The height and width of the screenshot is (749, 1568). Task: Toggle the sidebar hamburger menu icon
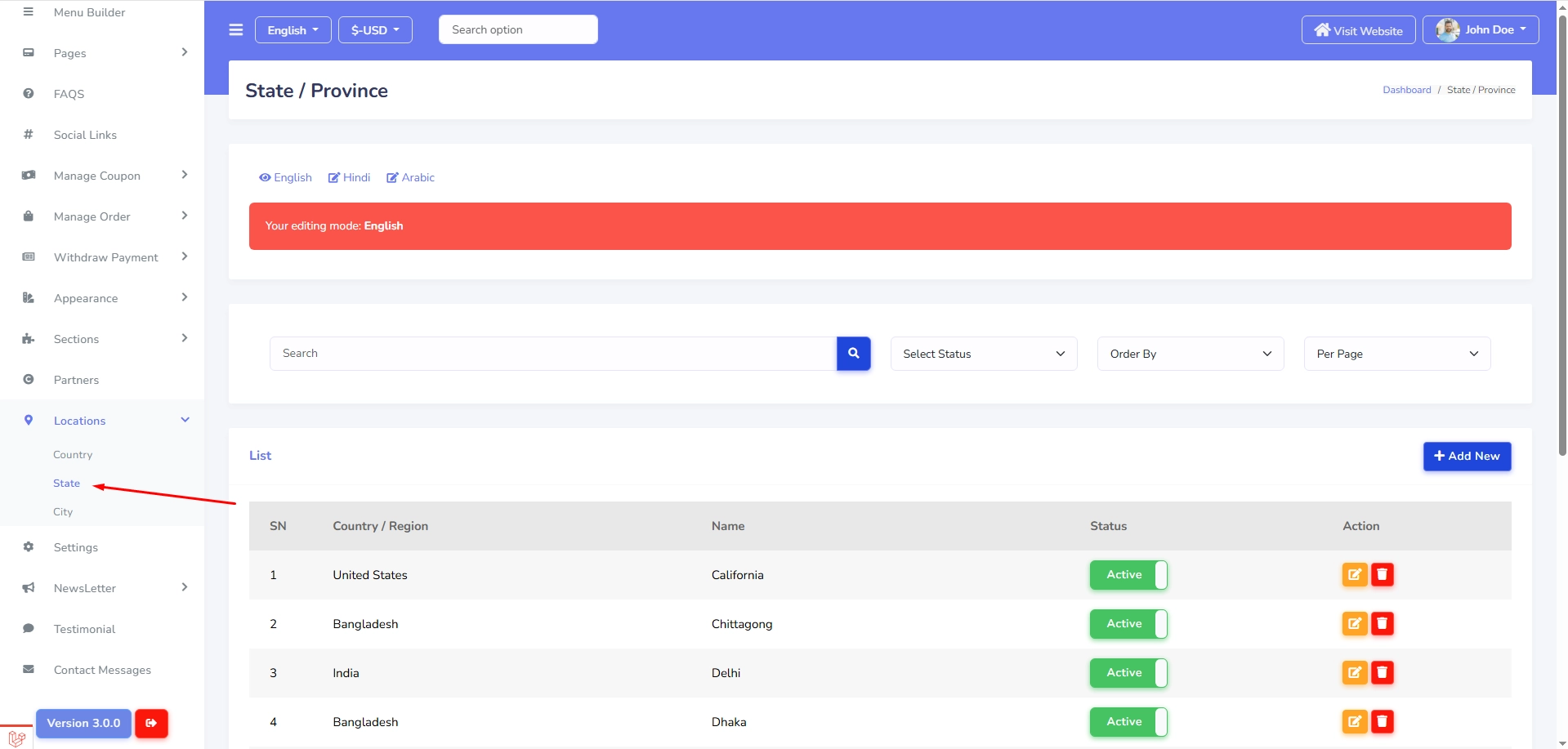point(236,30)
